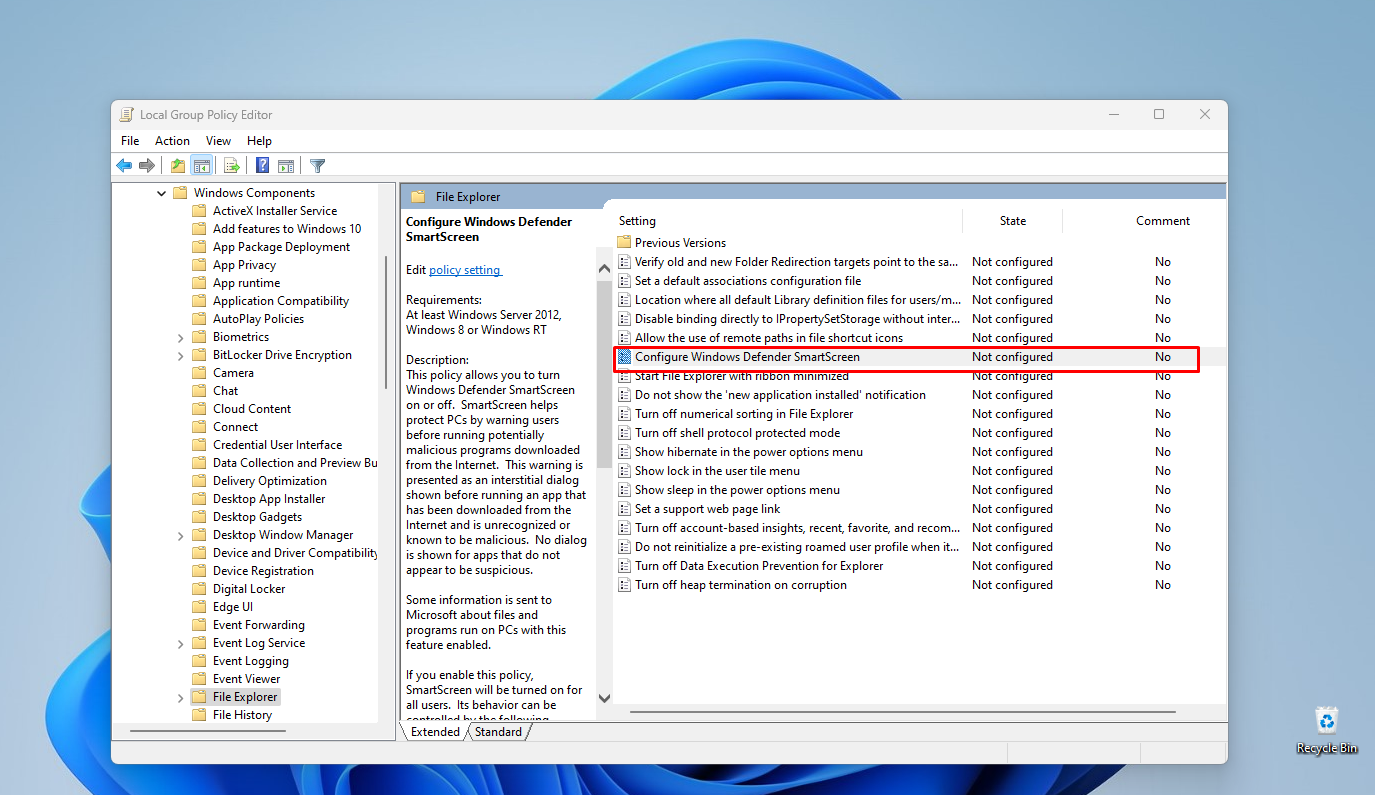This screenshot has width=1375, height=795.
Task: Sort the list by the Comment column header
Action: (x=1163, y=221)
